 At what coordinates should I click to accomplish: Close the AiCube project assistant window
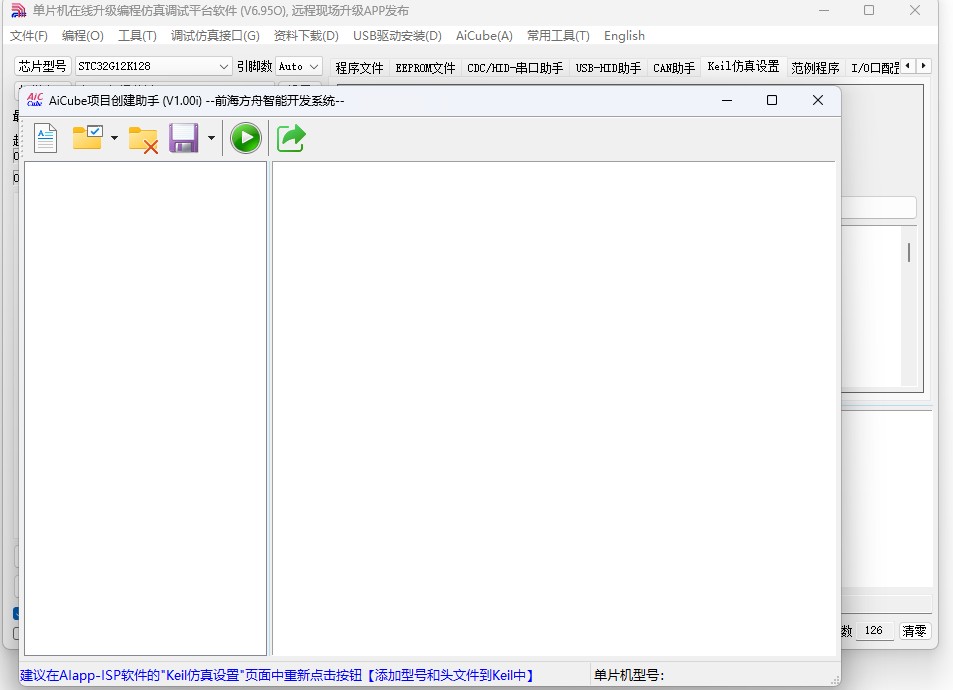tap(818, 100)
